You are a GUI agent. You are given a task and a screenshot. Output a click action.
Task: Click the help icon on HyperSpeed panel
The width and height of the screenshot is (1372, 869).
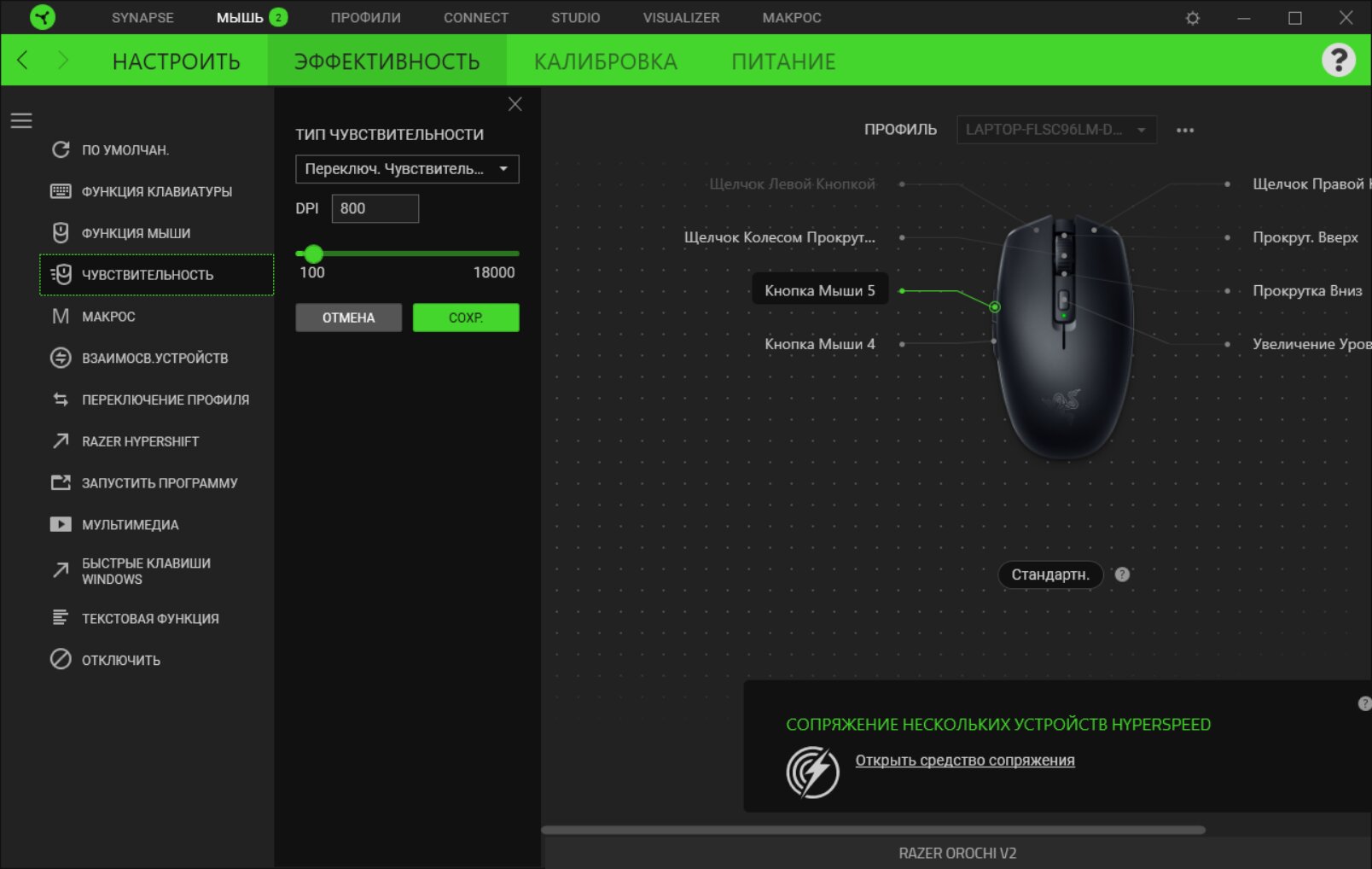(1364, 703)
